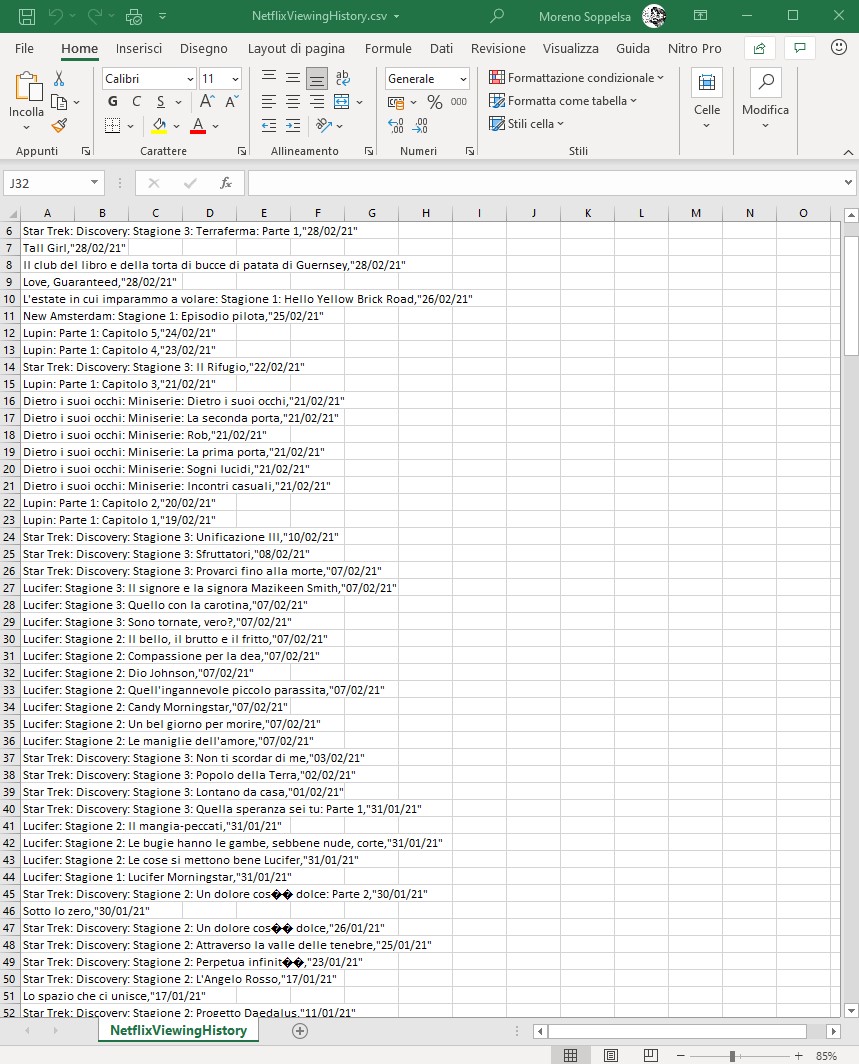This screenshot has width=859, height=1064.
Task: Toggle italic formatting (C)
Action: [x=137, y=102]
